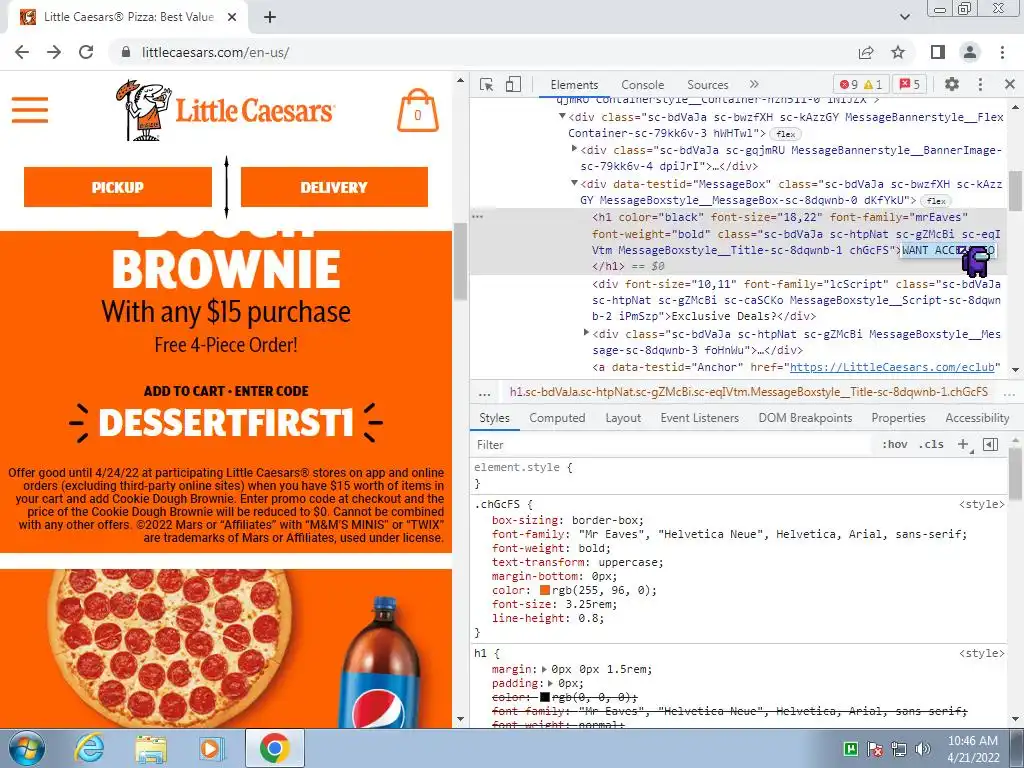Open DevTools customize three-dot menu

pos(980,84)
